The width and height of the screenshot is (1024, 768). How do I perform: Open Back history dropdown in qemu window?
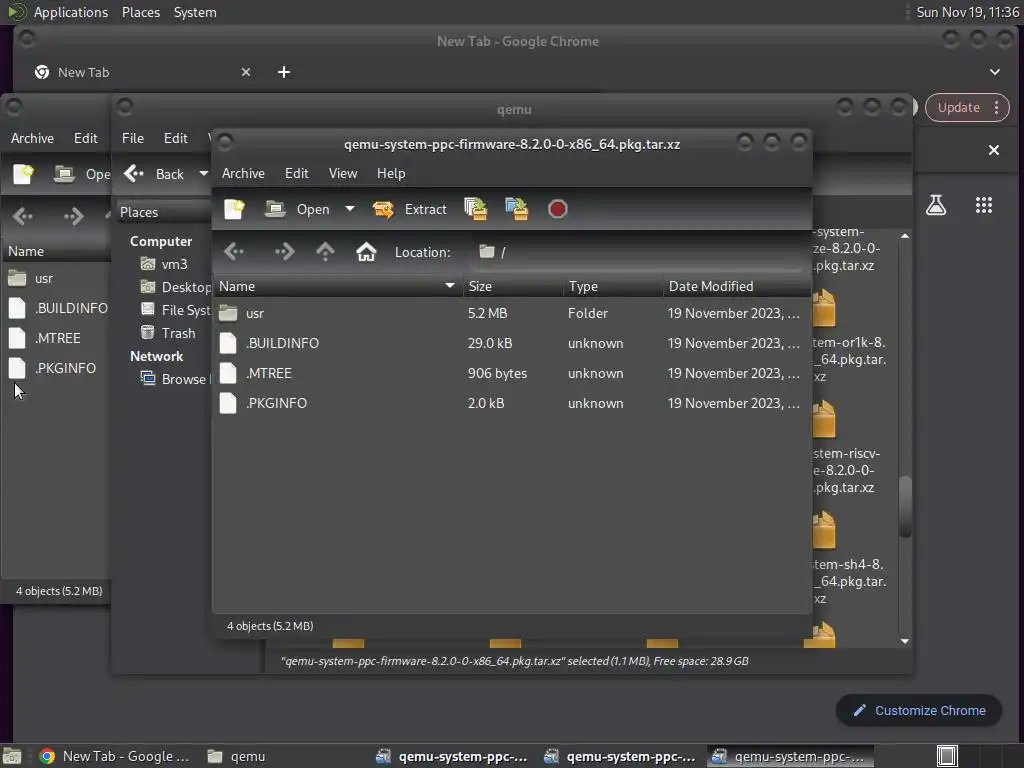(x=203, y=174)
